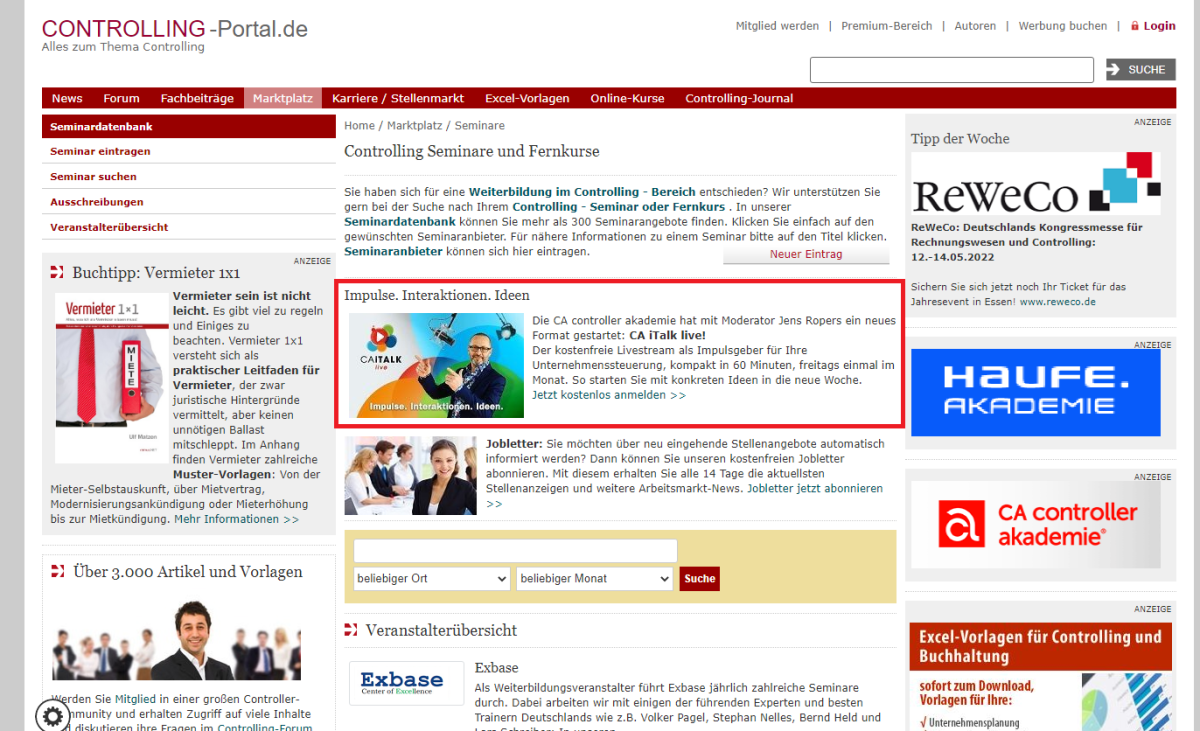Click the SUCHE button in the header
1200x731 pixels.
click(x=1140, y=69)
